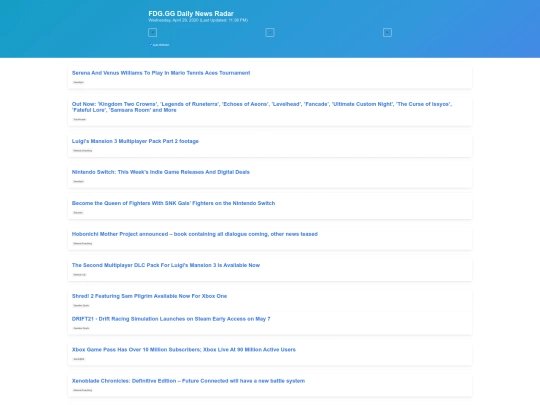The width and height of the screenshot is (540, 405).
Task: Click the middle square button in the header
Action: tap(270, 33)
